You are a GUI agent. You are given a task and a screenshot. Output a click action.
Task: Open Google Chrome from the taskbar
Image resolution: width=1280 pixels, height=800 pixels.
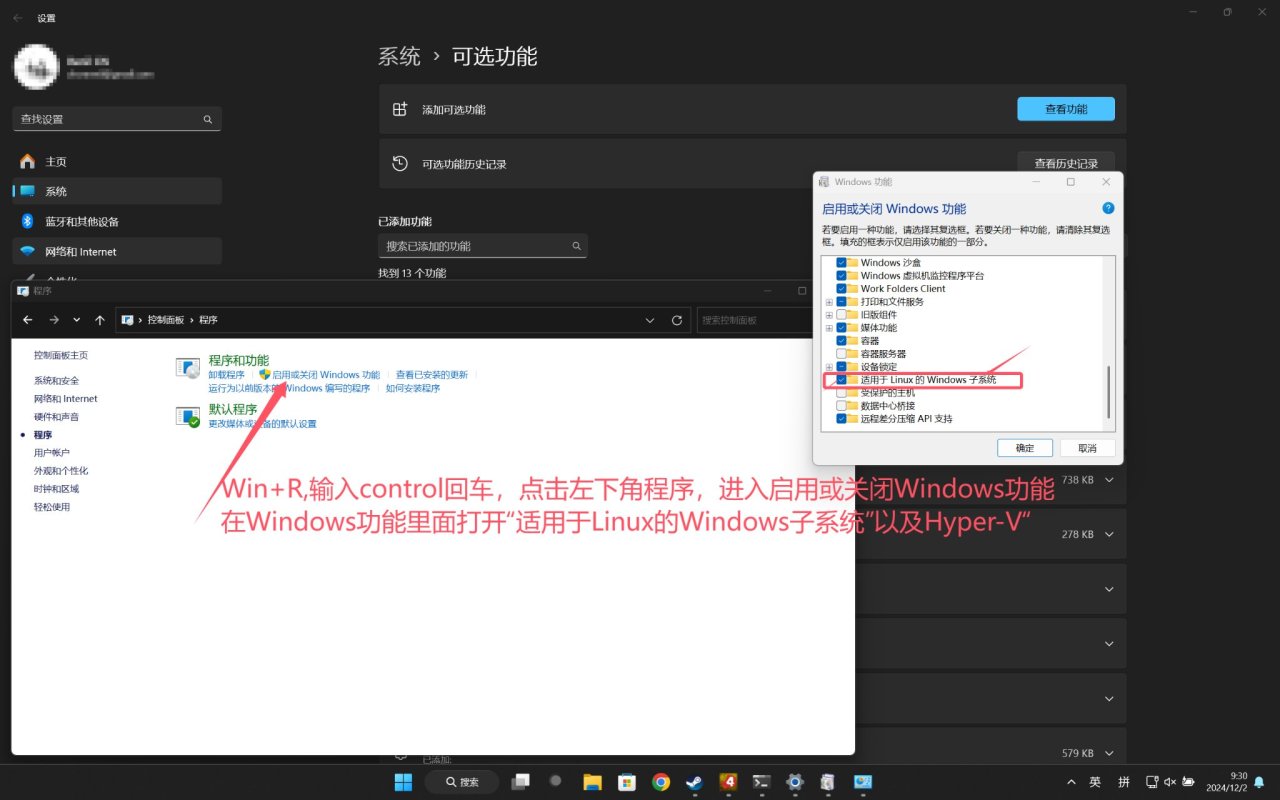click(x=661, y=782)
